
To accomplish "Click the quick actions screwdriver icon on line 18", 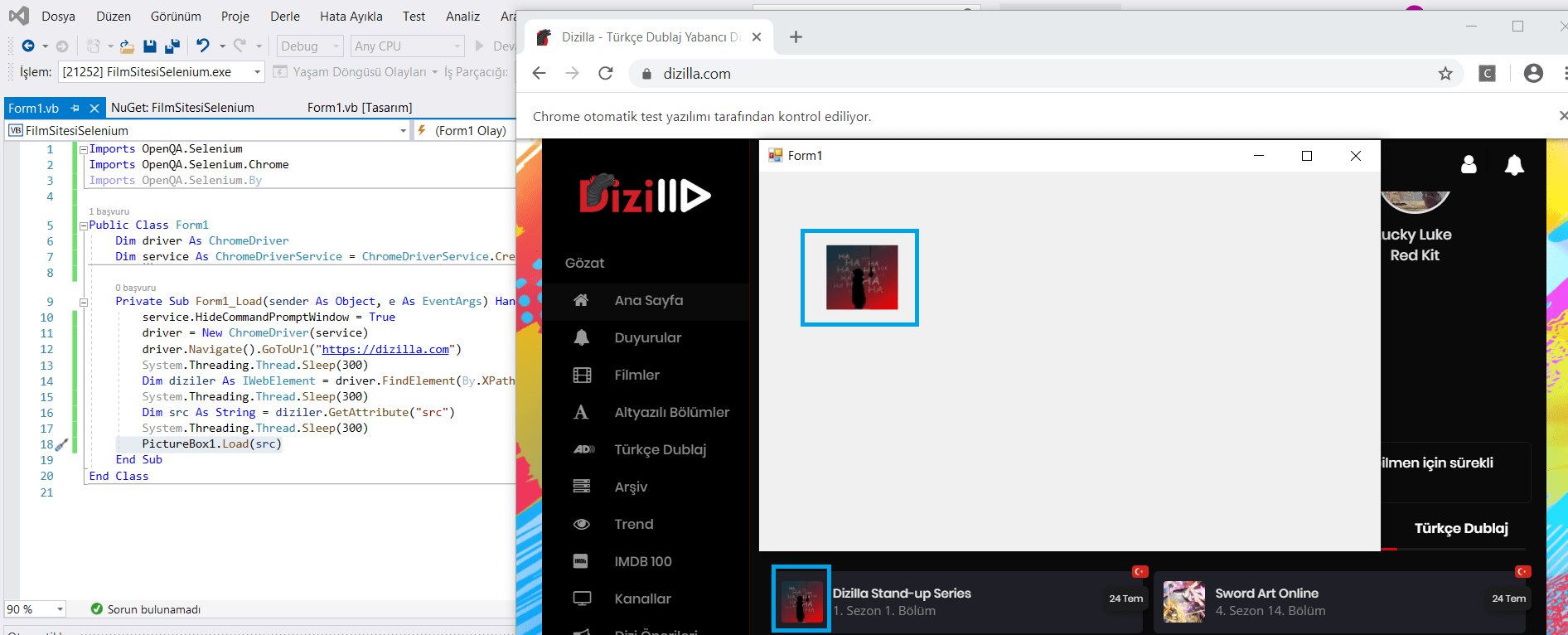I will [61, 444].
